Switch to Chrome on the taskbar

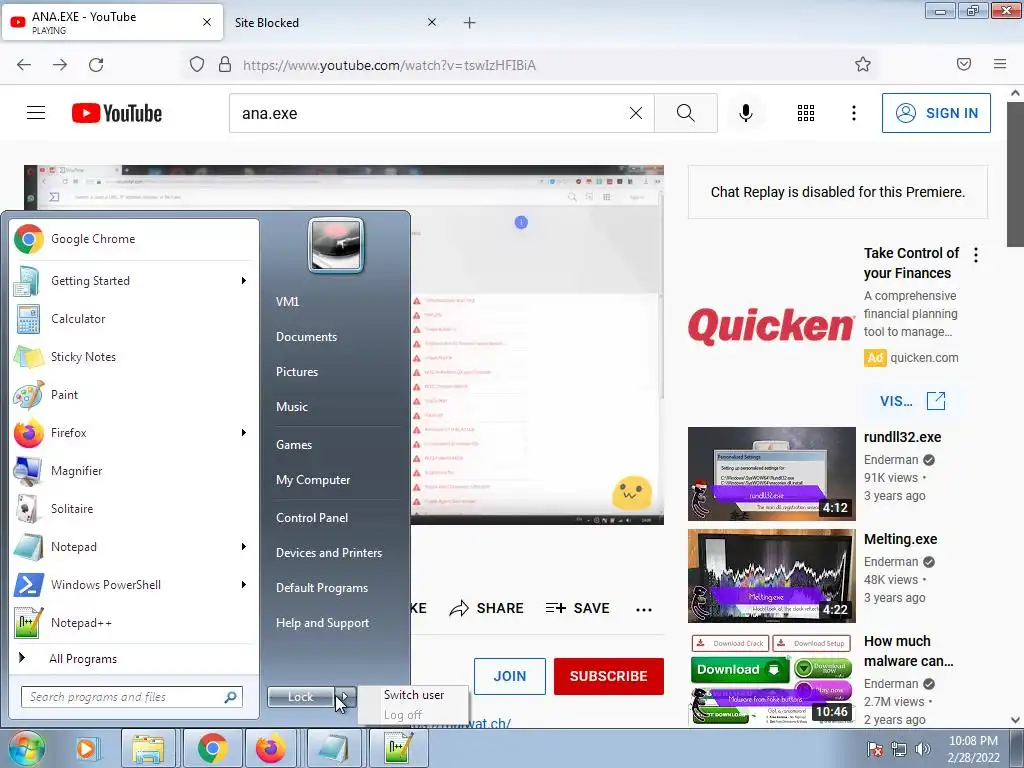click(x=212, y=748)
